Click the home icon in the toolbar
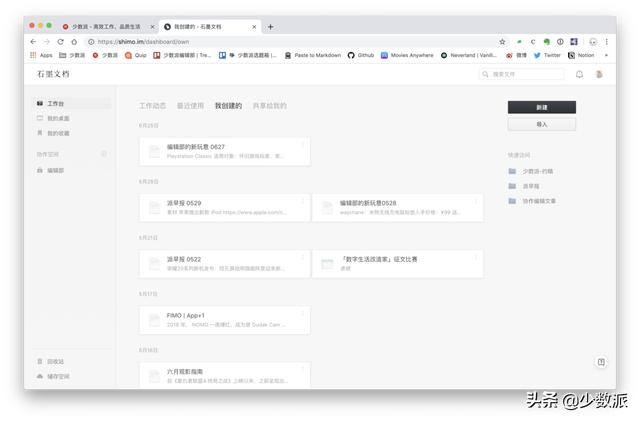The image size is (640, 421). point(74,42)
